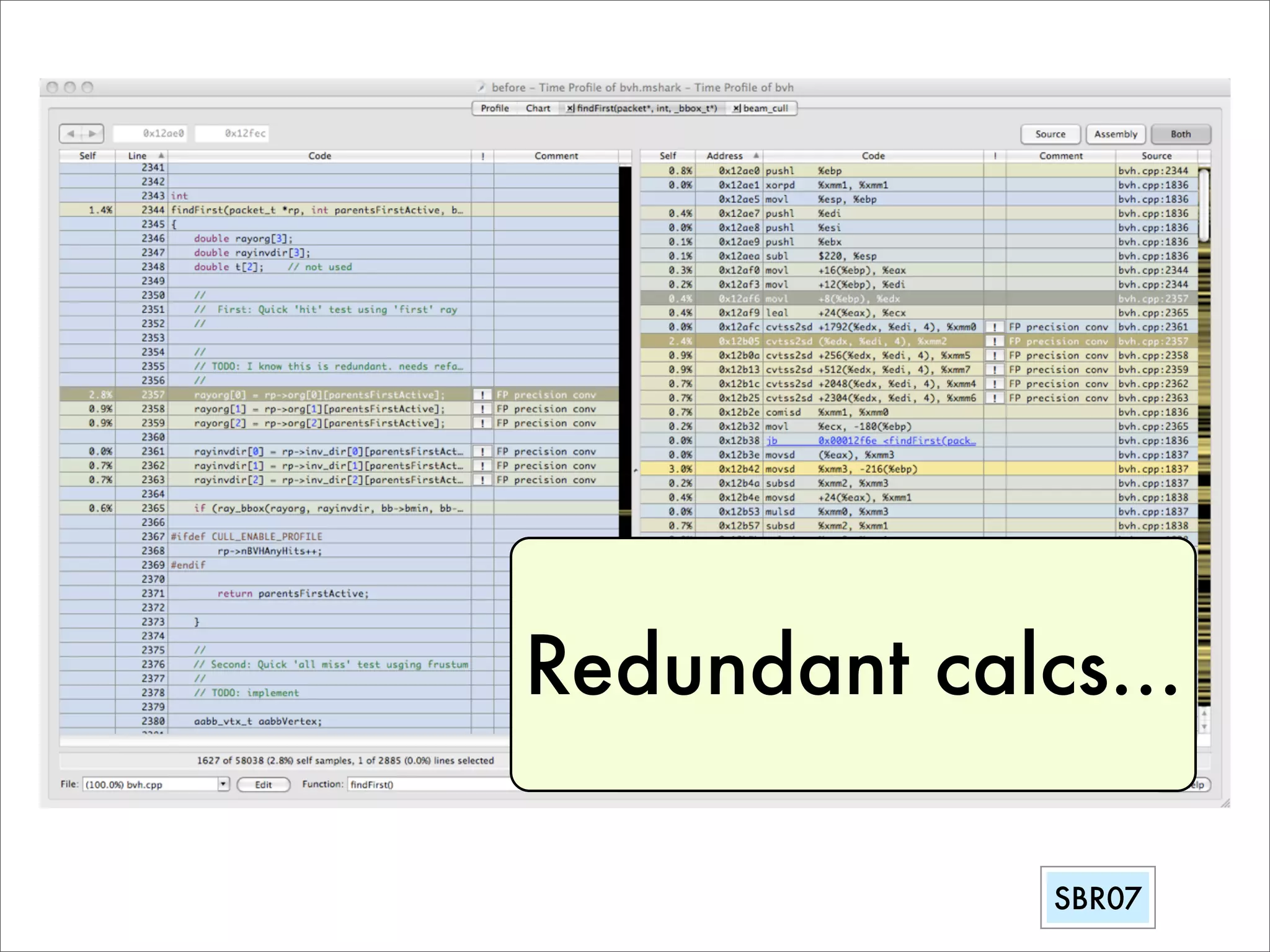Select the Assembly view mode

1115,134
